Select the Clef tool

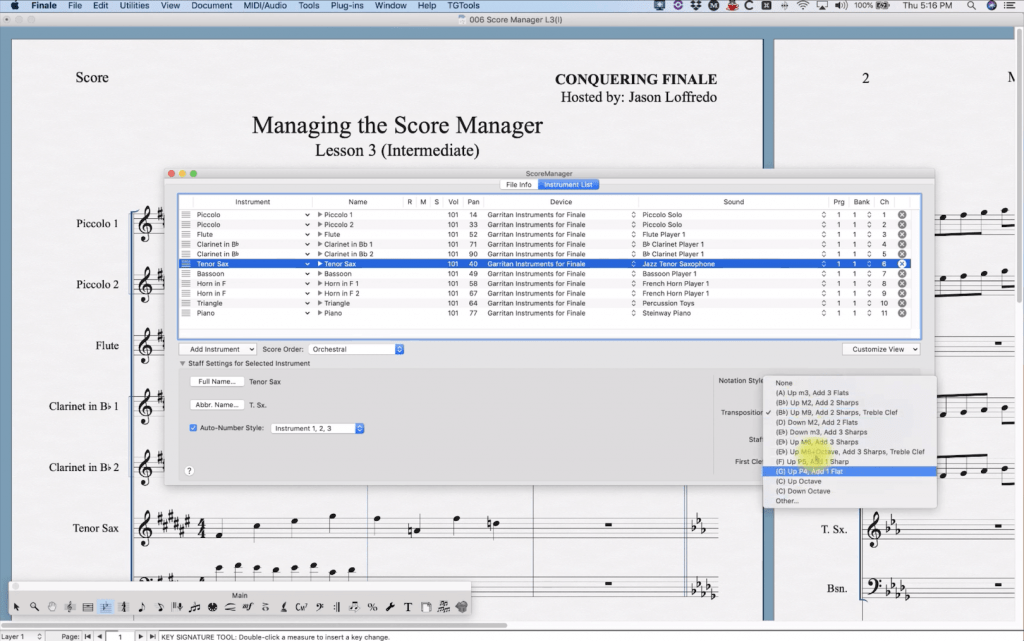(319, 606)
